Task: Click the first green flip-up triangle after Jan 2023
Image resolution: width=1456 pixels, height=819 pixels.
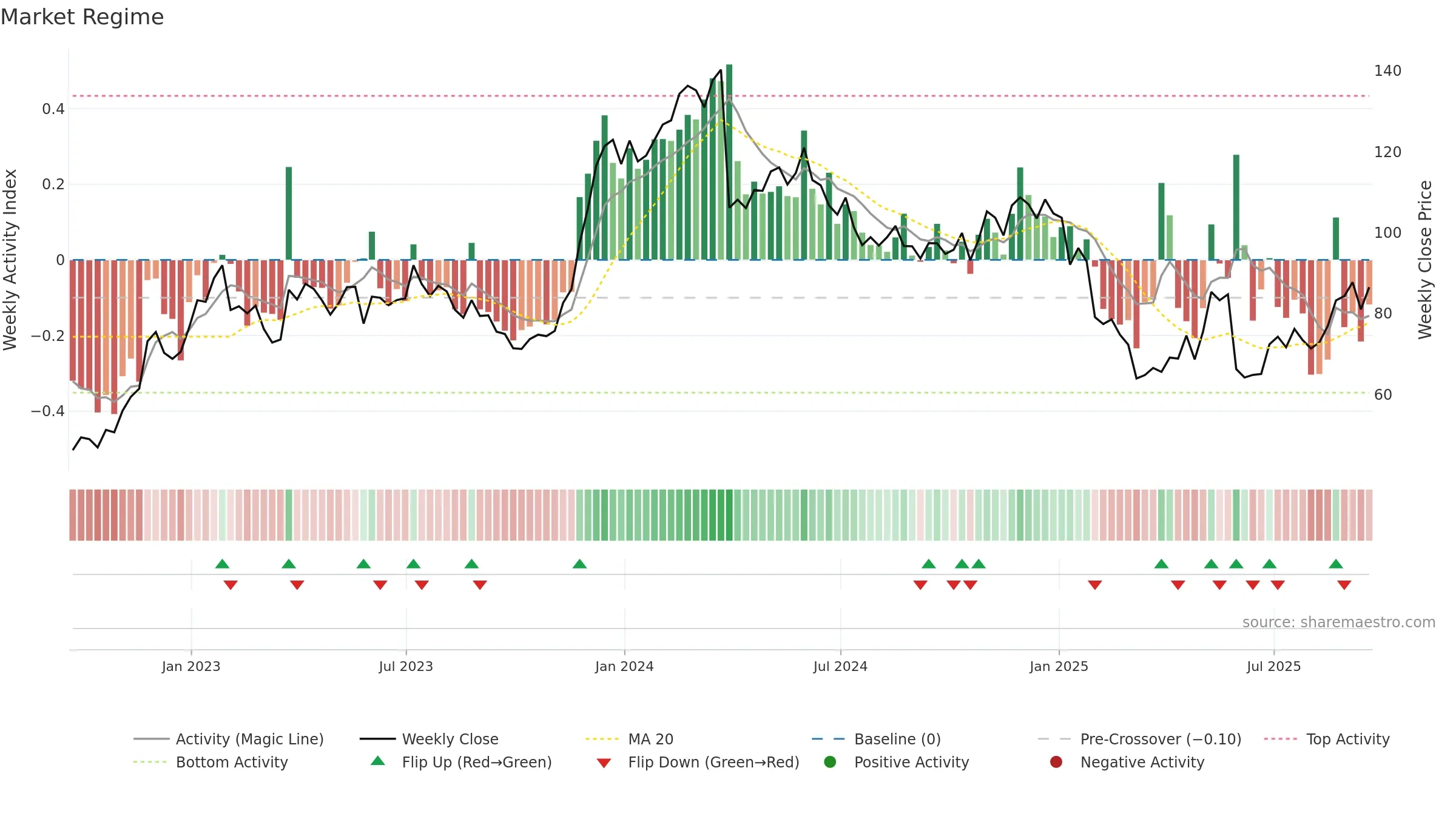Action: tap(222, 564)
